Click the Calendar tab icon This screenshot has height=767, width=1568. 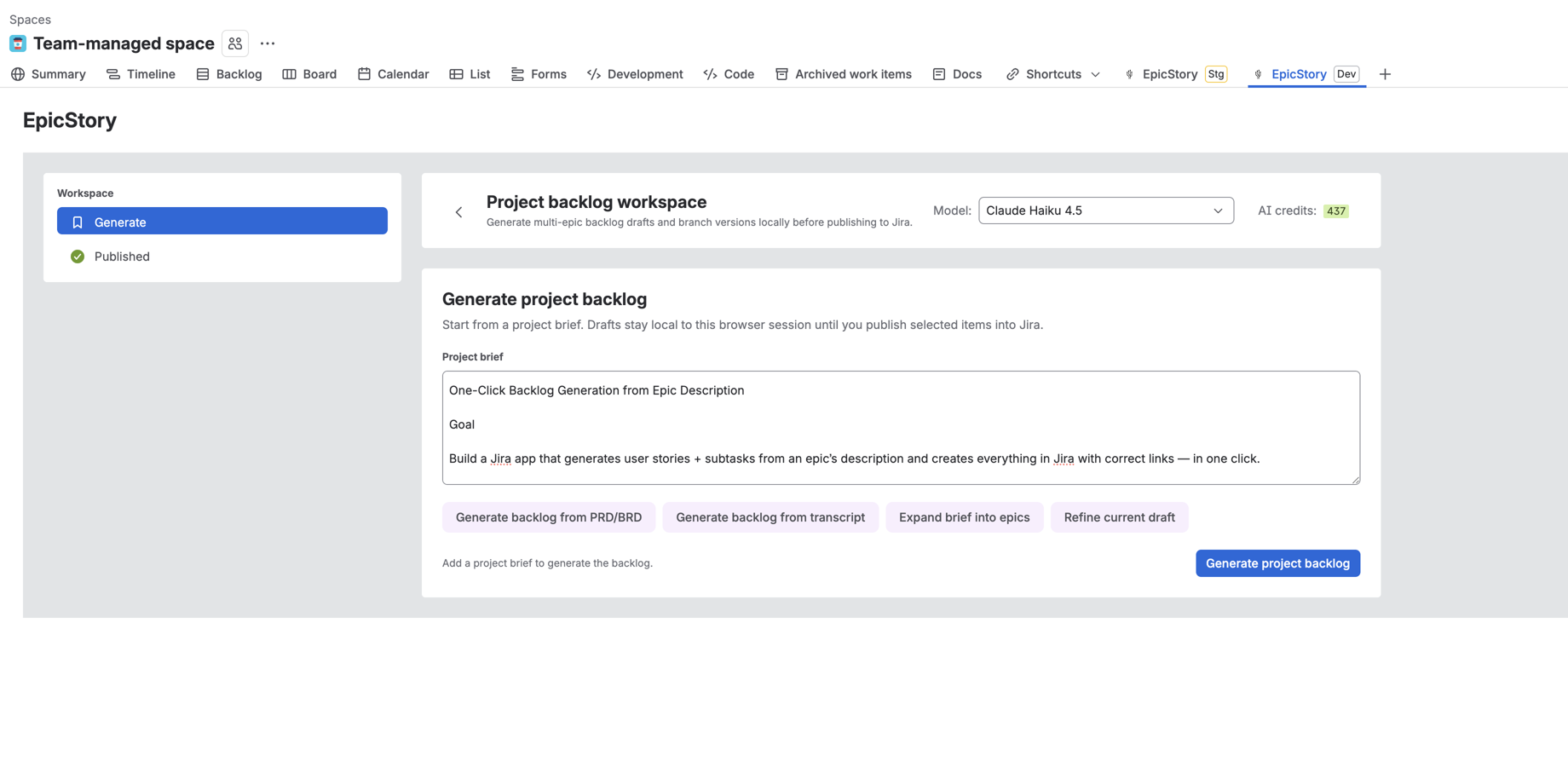pyautogui.click(x=364, y=74)
